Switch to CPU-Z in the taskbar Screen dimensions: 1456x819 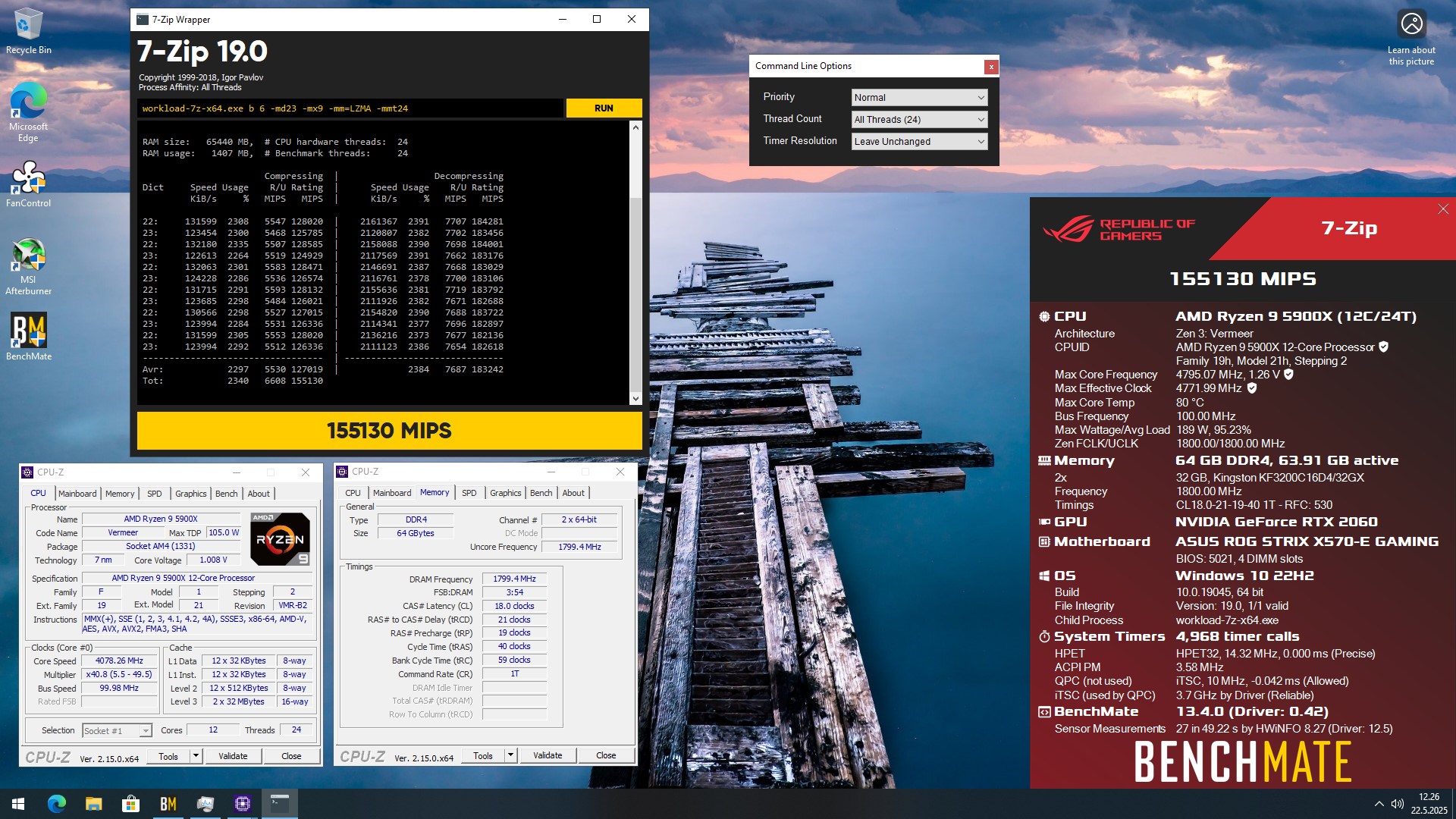(x=243, y=804)
